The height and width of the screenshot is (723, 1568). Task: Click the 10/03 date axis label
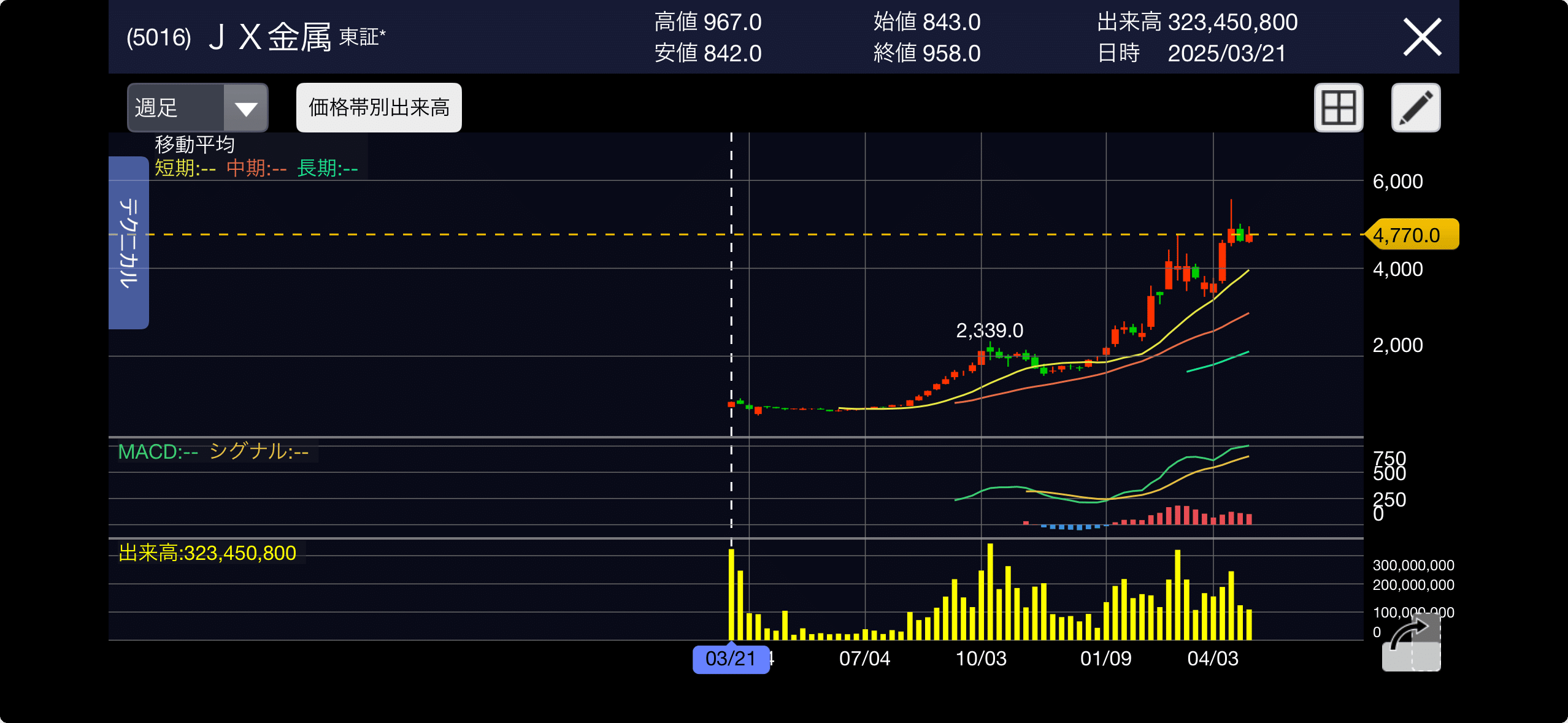click(981, 659)
